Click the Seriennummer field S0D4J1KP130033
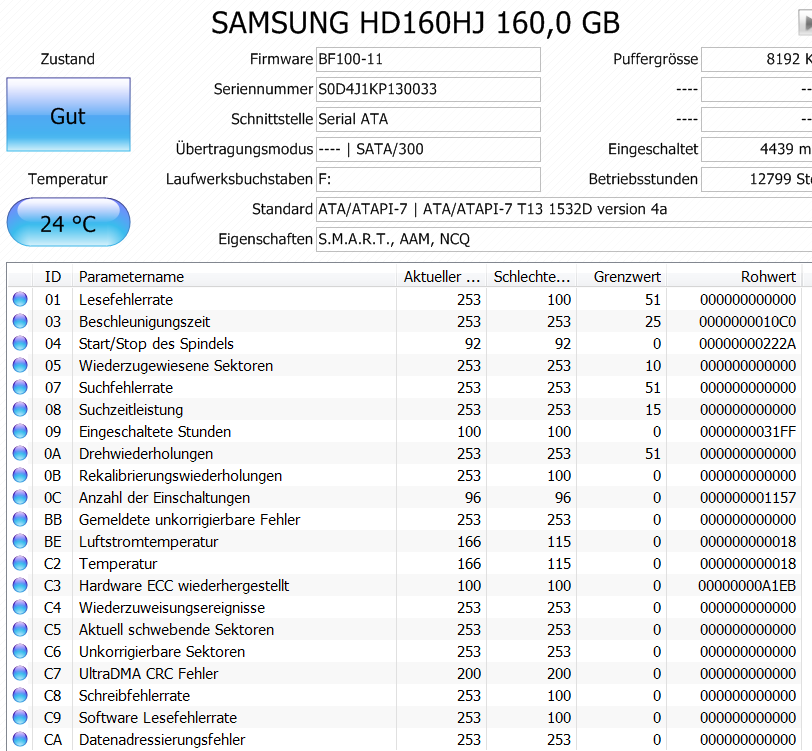 428,90
